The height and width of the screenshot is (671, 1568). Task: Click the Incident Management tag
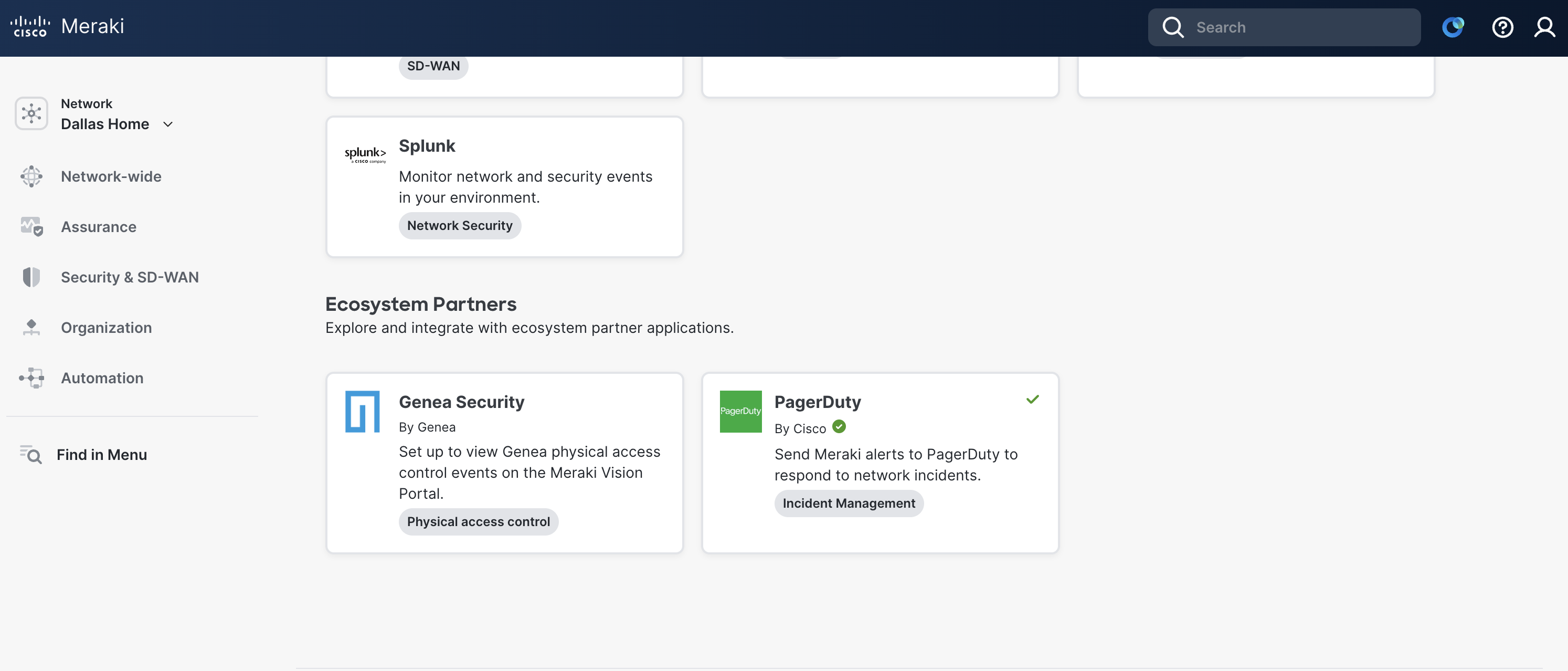pyautogui.click(x=848, y=504)
